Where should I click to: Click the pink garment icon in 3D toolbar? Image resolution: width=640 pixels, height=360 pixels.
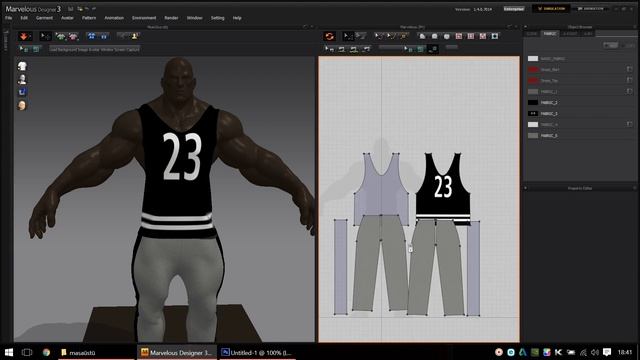coord(73,36)
